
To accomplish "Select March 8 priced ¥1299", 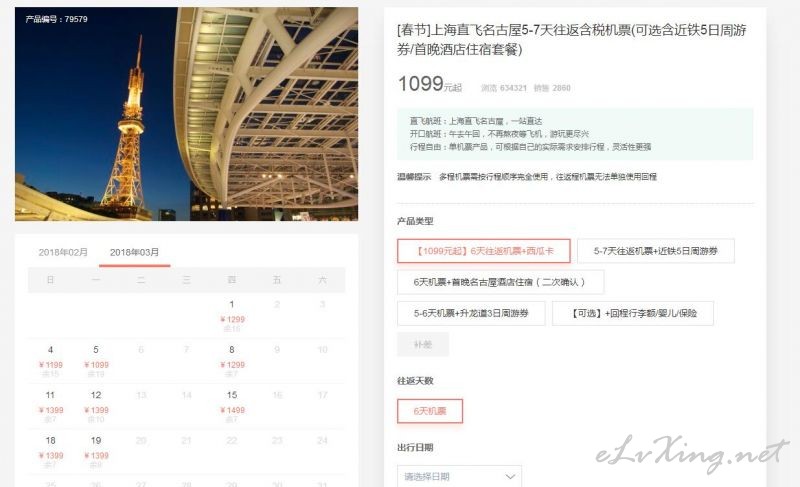I will coord(232,362).
